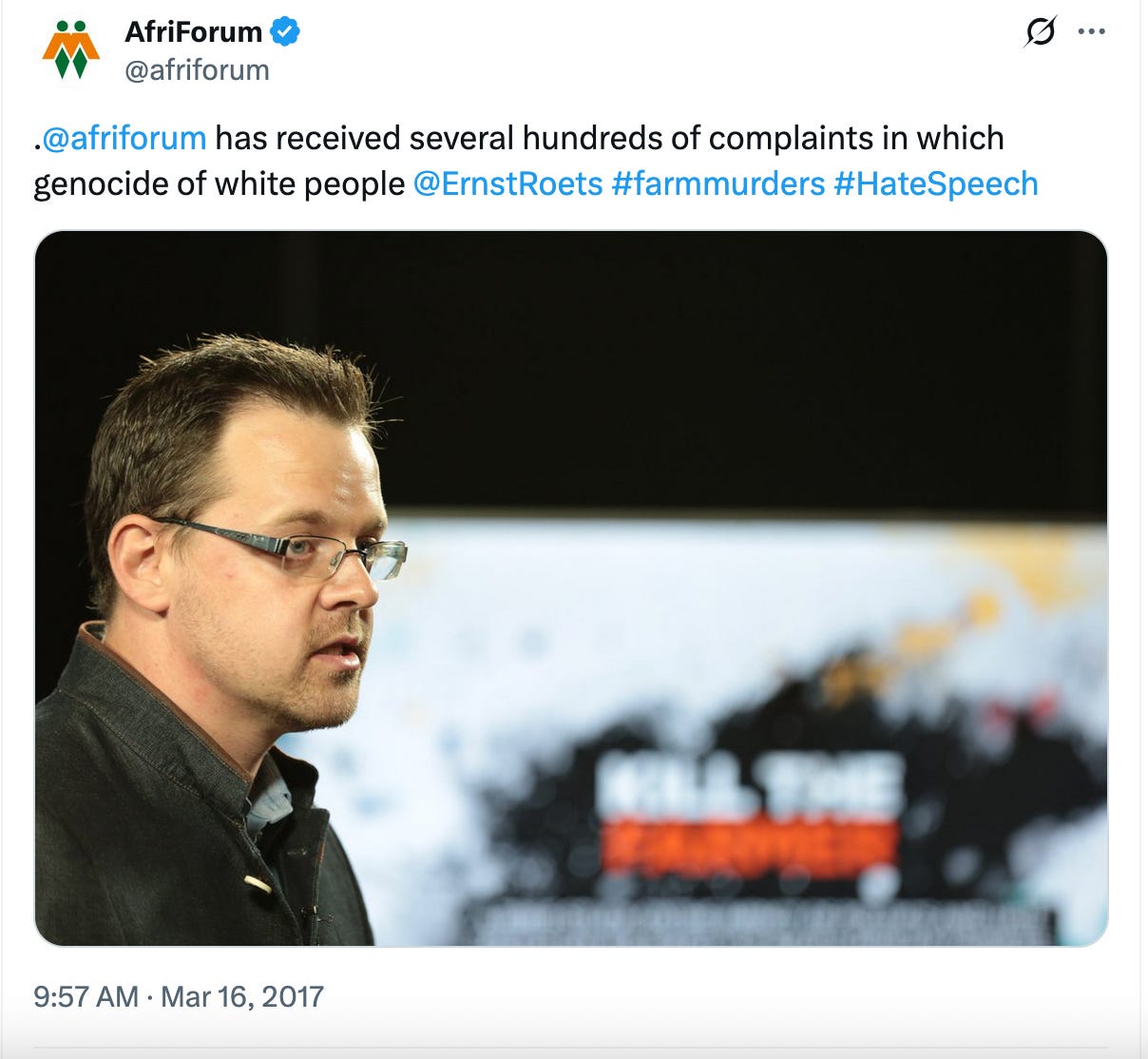Click the "genocide of white people" text
1148x1059 pixels.
220,183
